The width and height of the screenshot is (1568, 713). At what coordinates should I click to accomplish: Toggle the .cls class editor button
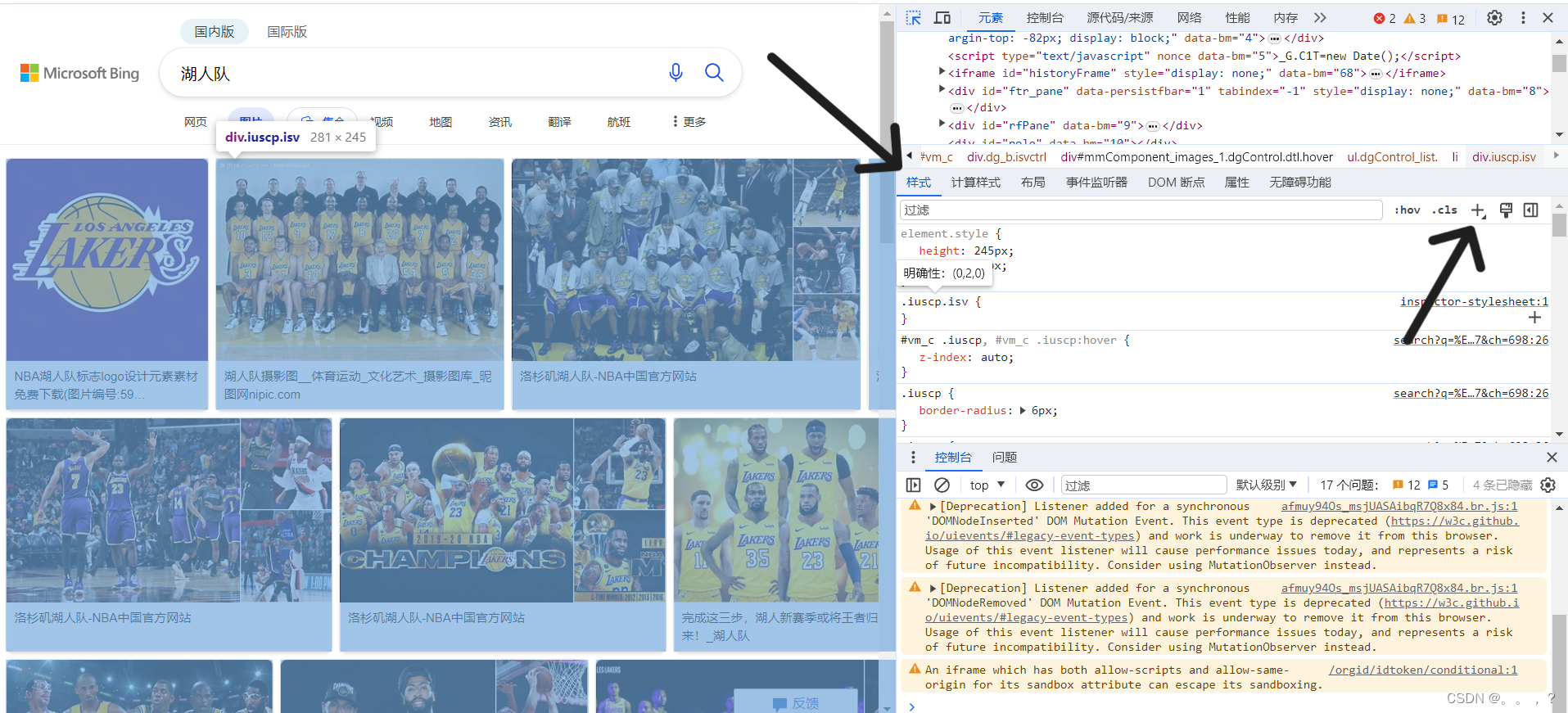point(1445,210)
